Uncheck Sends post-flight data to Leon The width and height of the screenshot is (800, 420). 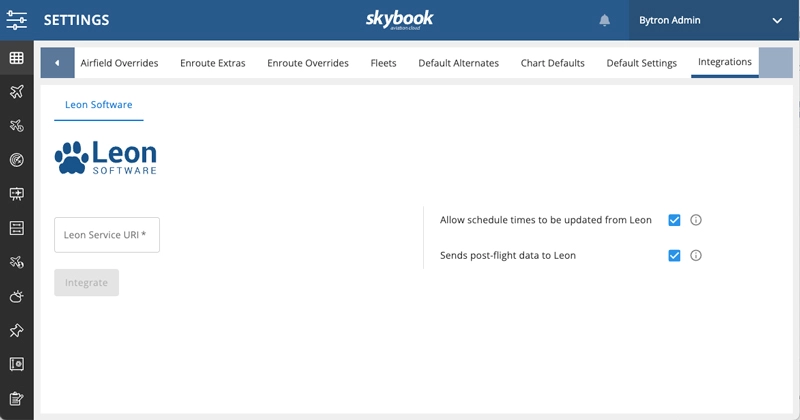(674, 255)
